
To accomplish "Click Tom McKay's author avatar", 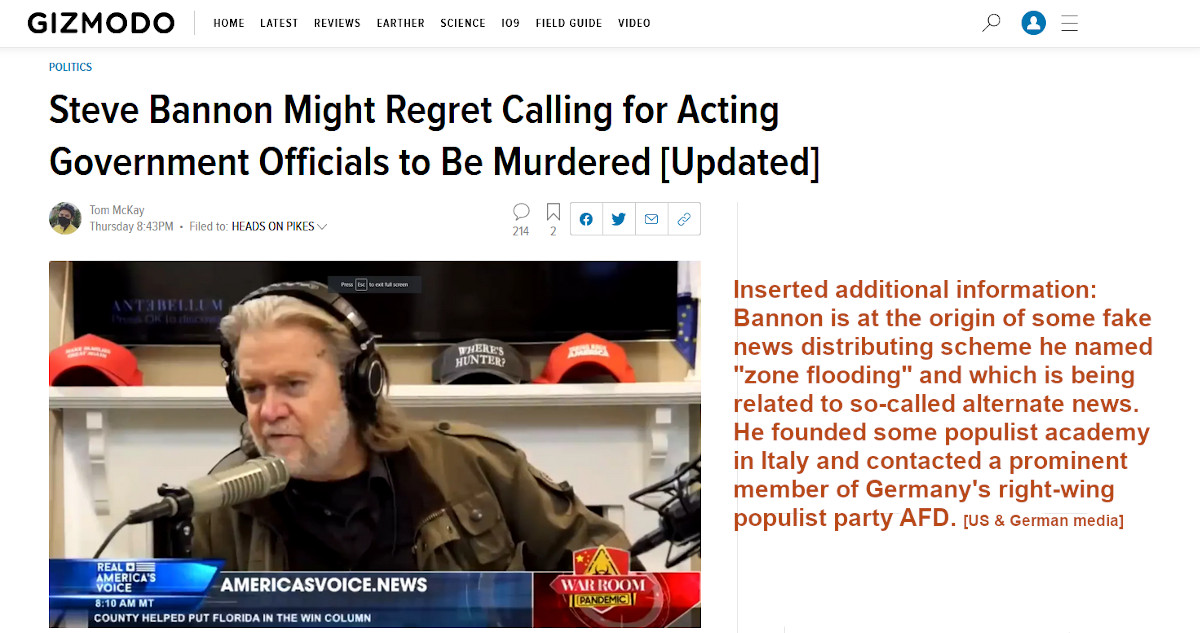I will [x=65, y=218].
